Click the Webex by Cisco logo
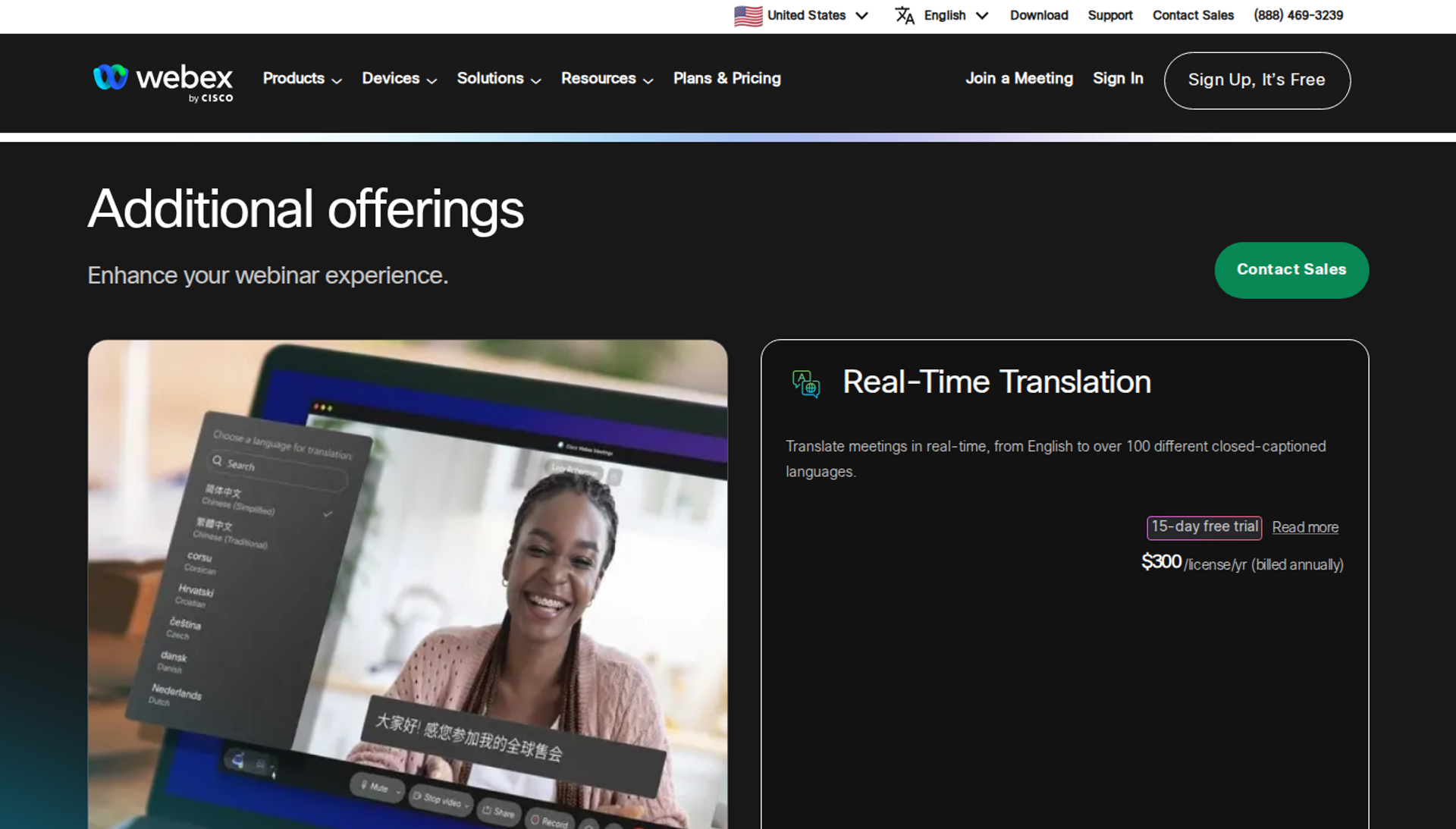 [162, 82]
